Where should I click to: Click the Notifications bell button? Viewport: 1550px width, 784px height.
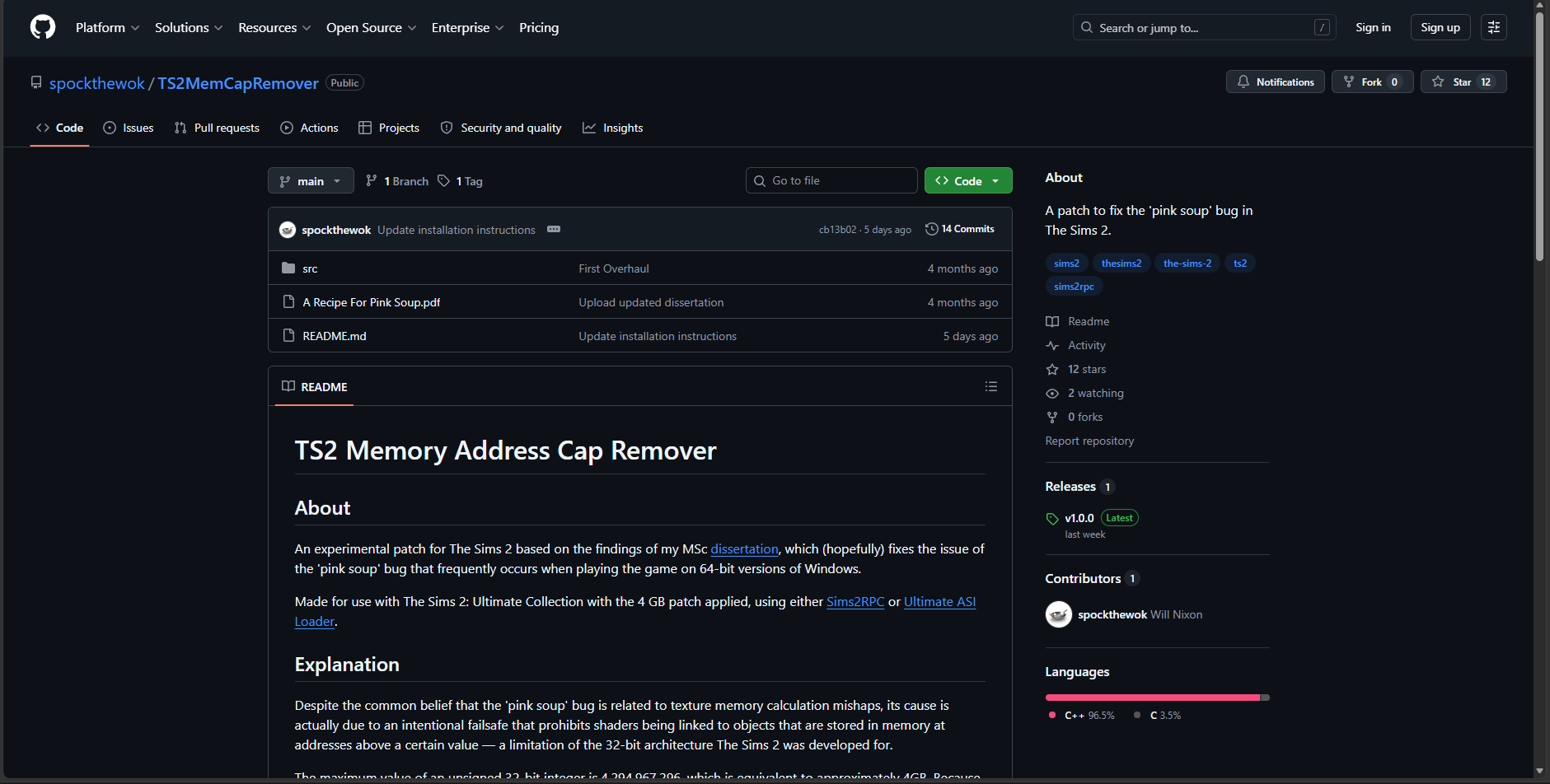[x=1276, y=82]
